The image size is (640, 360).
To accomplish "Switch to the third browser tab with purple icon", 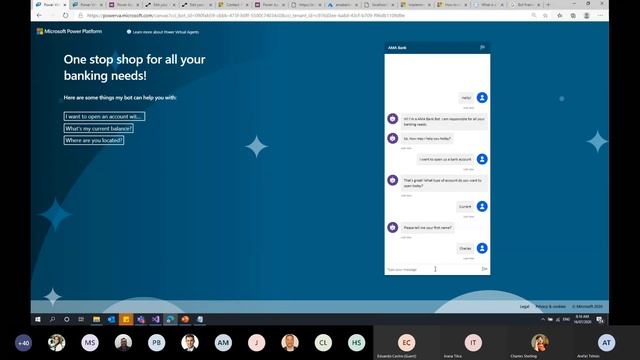I will coord(124,4).
